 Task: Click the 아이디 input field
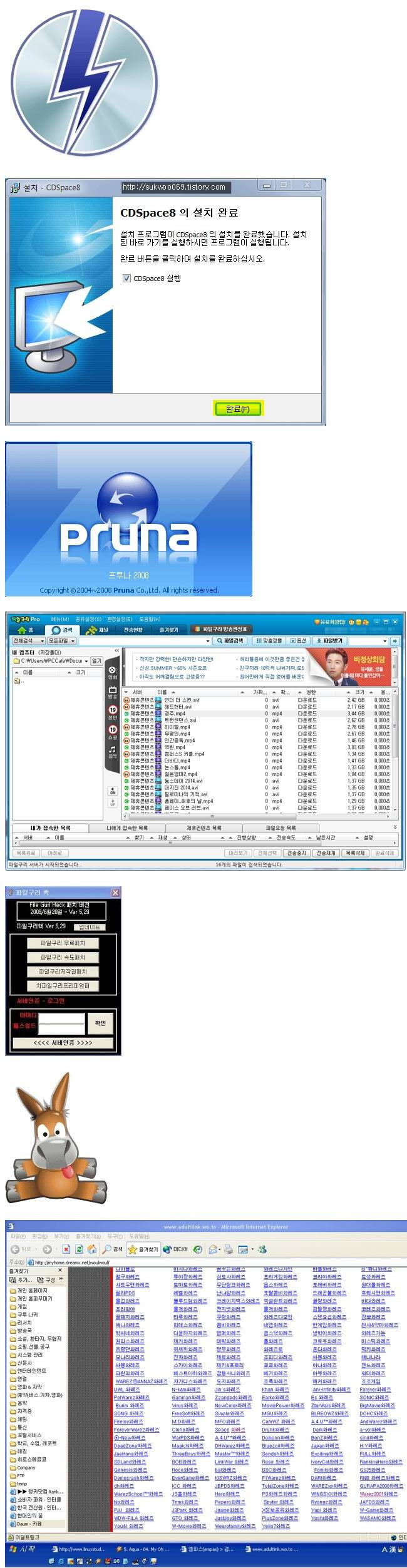61,1015
